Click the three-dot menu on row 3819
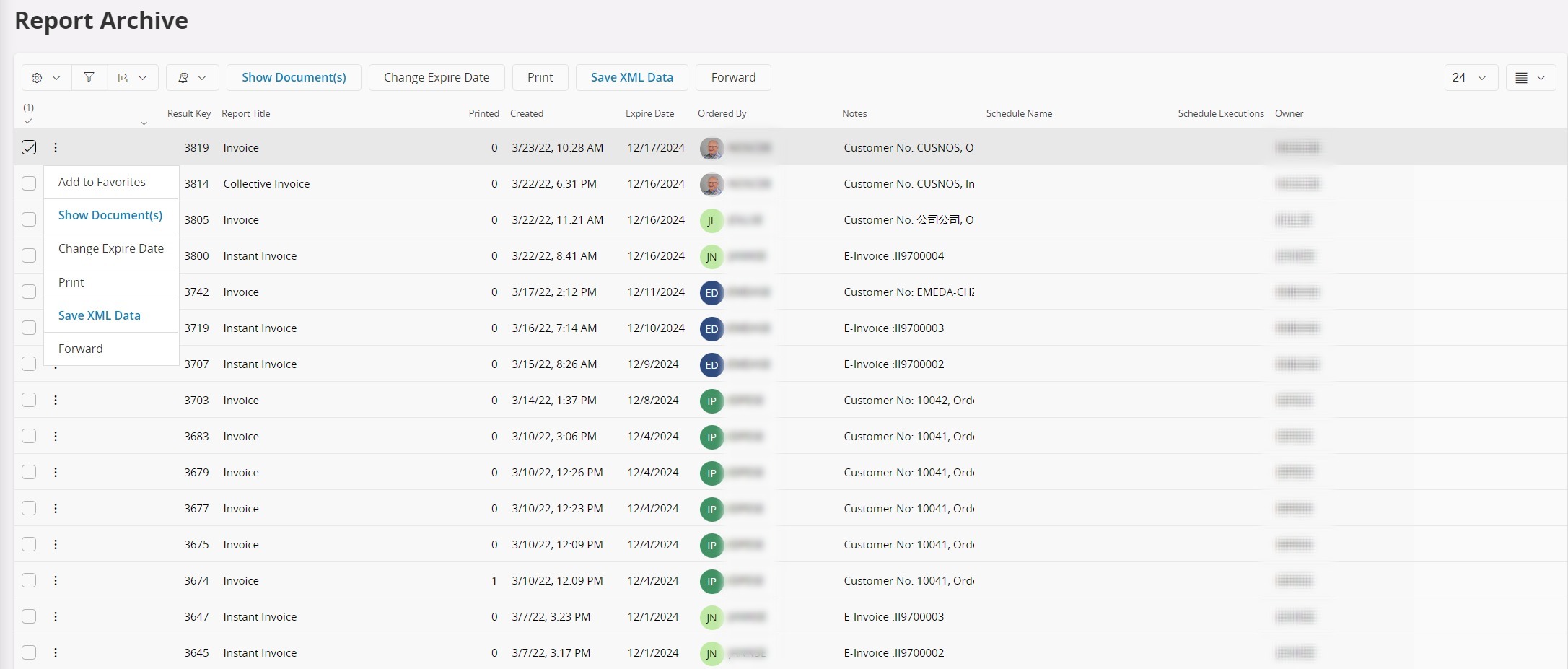The width and height of the screenshot is (1568, 669). (x=56, y=147)
